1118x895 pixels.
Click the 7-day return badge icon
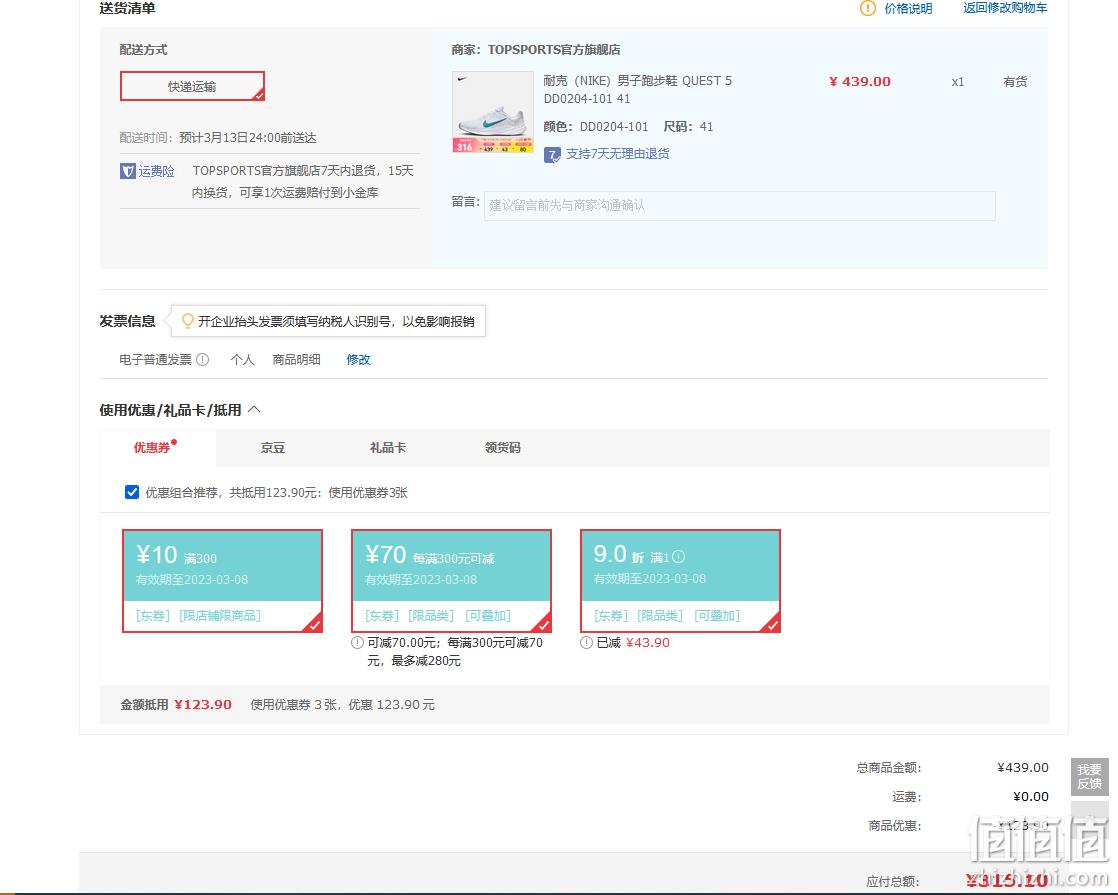[x=552, y=155]
